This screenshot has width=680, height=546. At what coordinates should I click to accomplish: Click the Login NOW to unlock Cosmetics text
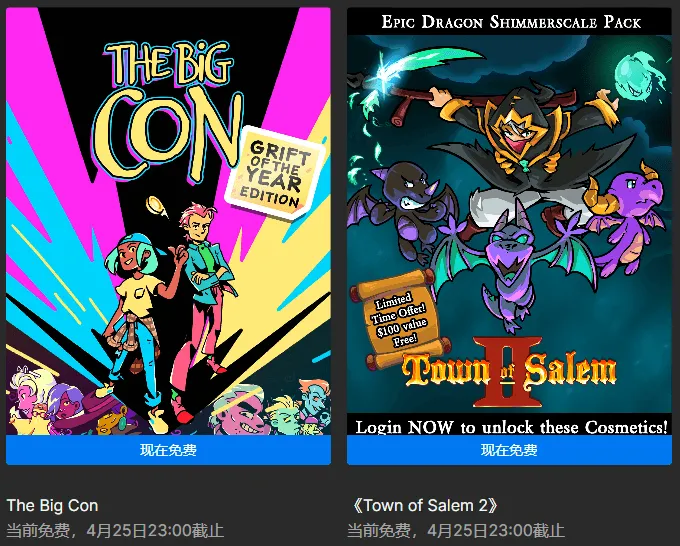coord(511,427)
